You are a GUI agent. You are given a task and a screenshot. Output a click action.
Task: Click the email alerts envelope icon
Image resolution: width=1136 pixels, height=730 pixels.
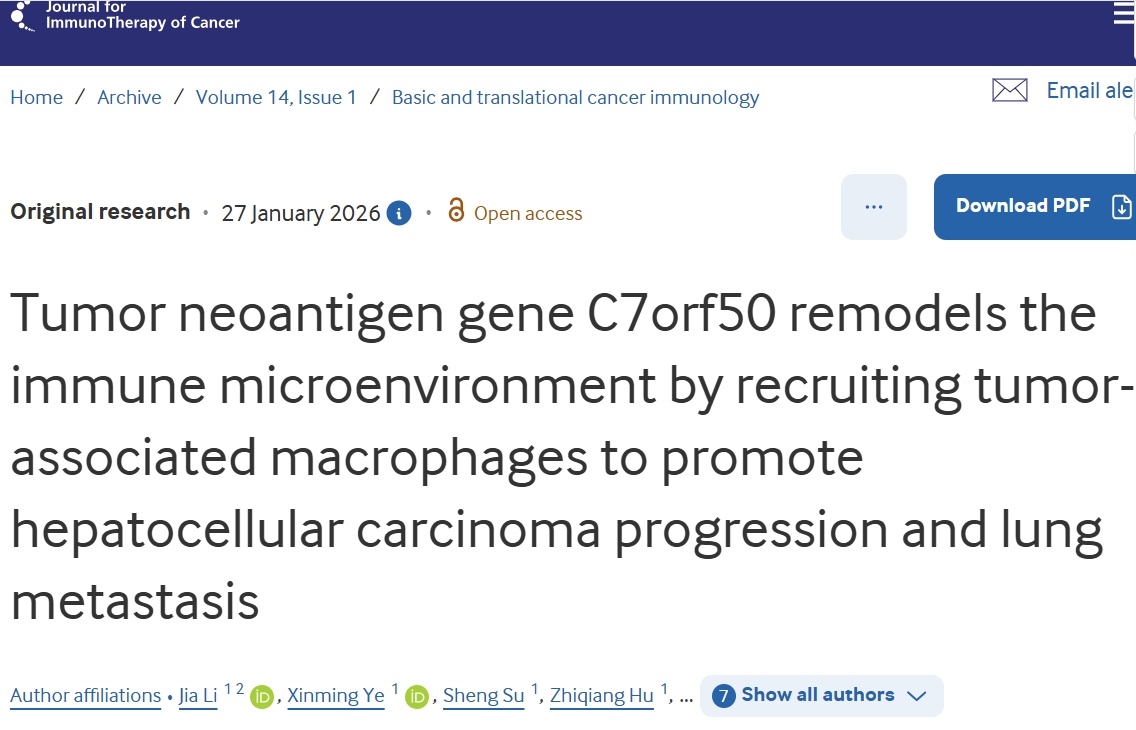click(1009, 91)
